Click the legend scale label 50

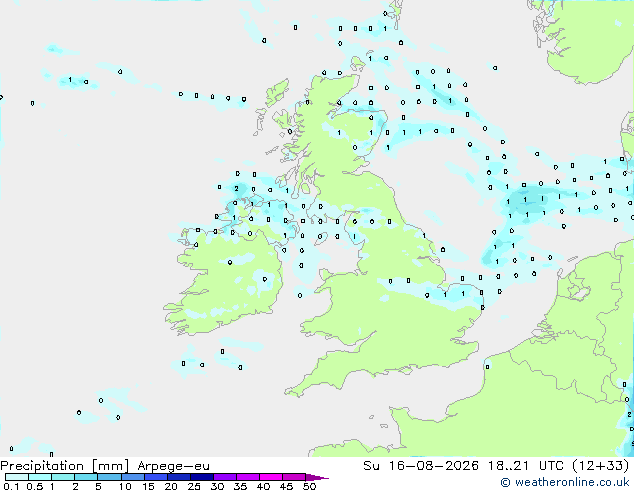click(310, 486)
